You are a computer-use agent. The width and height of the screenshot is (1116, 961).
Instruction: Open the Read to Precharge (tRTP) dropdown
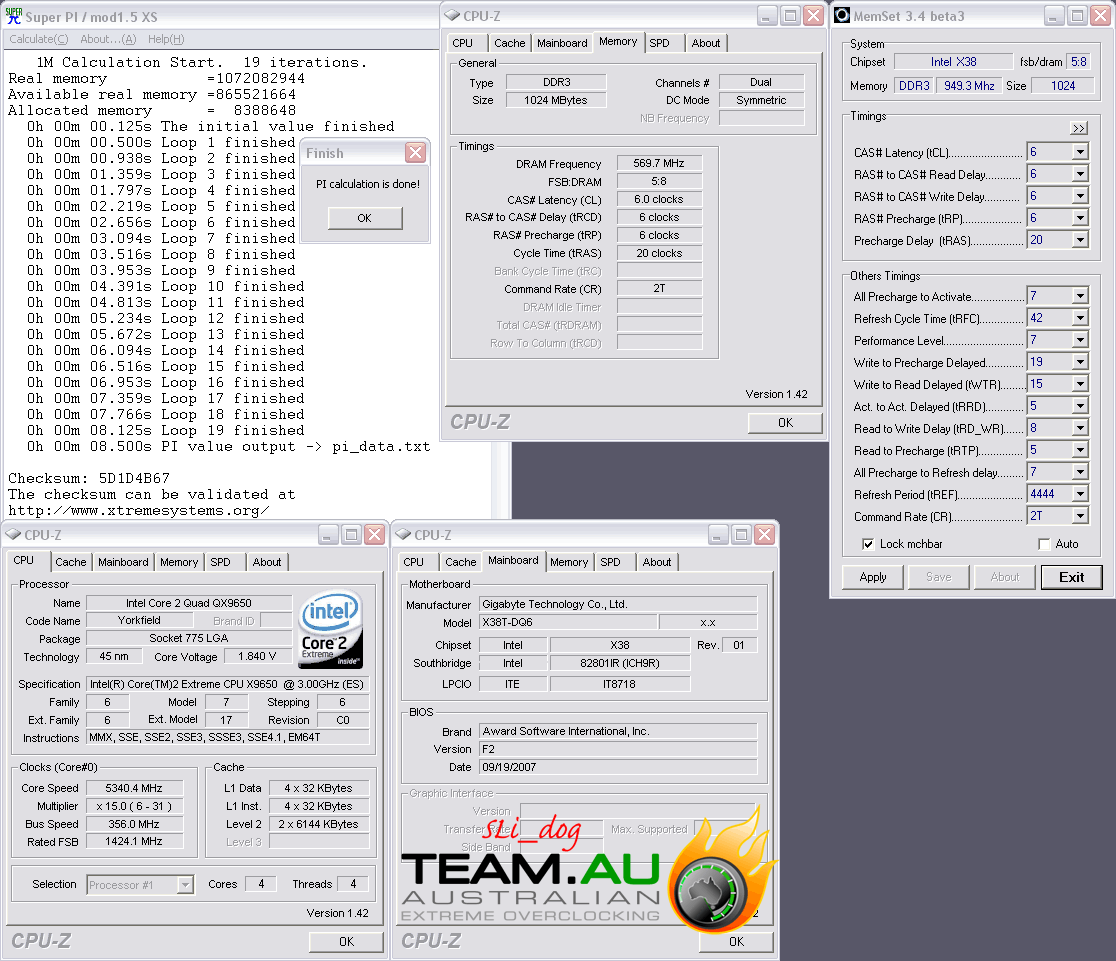point(1080,451)
